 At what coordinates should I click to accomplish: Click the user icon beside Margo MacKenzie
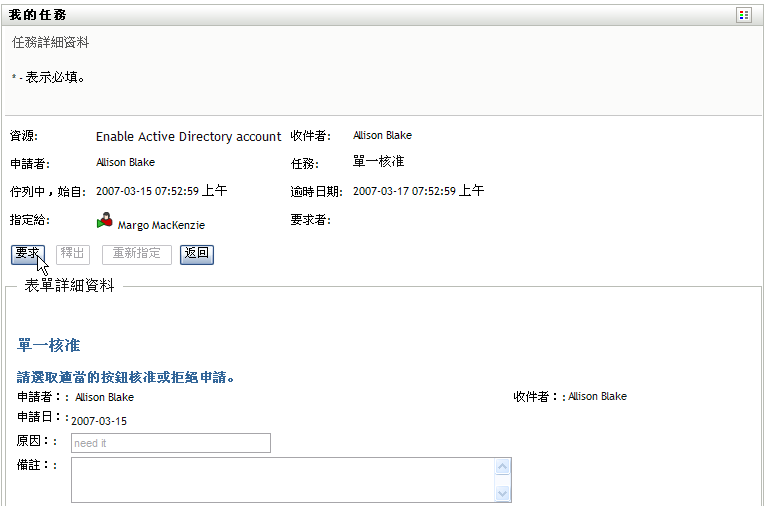pos(104,222)
